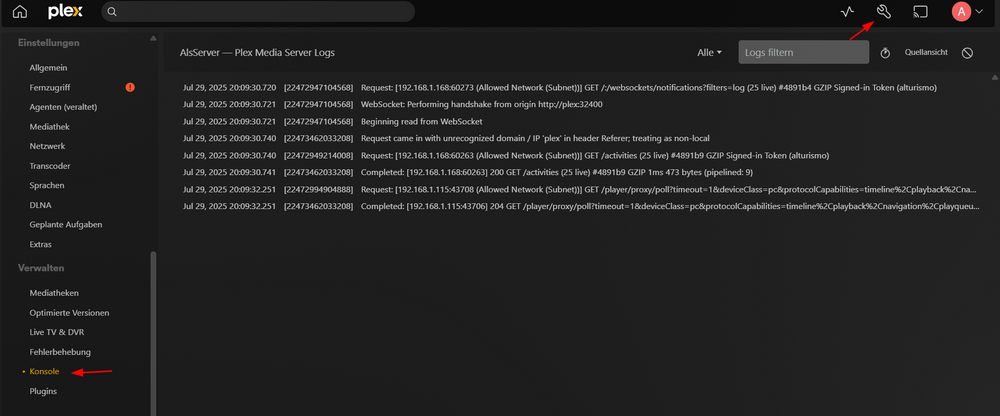Click the sidebar vertical scrollbar
This screenshot has width=1000, height=416.
pyautogui.click(x=153, y=333)
